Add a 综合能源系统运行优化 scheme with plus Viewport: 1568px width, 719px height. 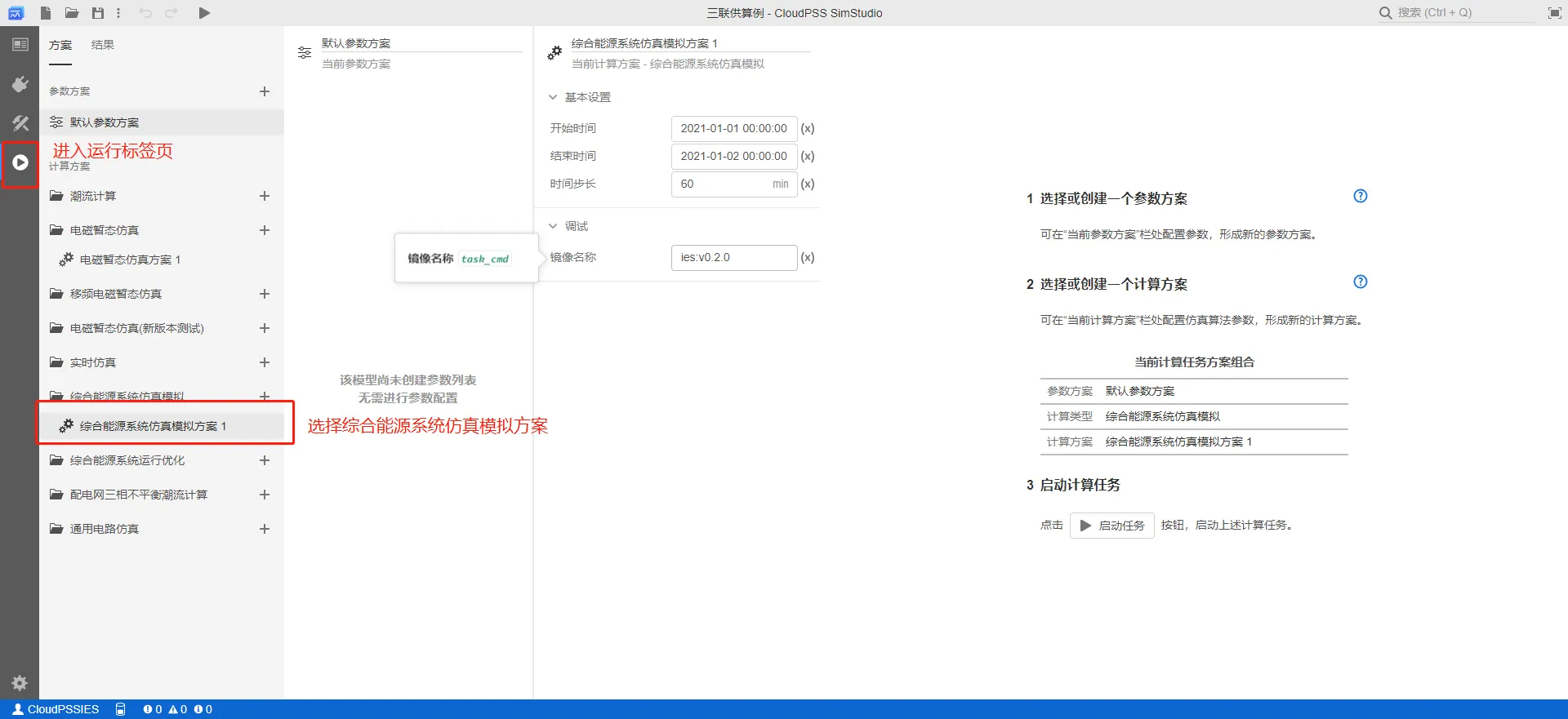pos(265,460)
